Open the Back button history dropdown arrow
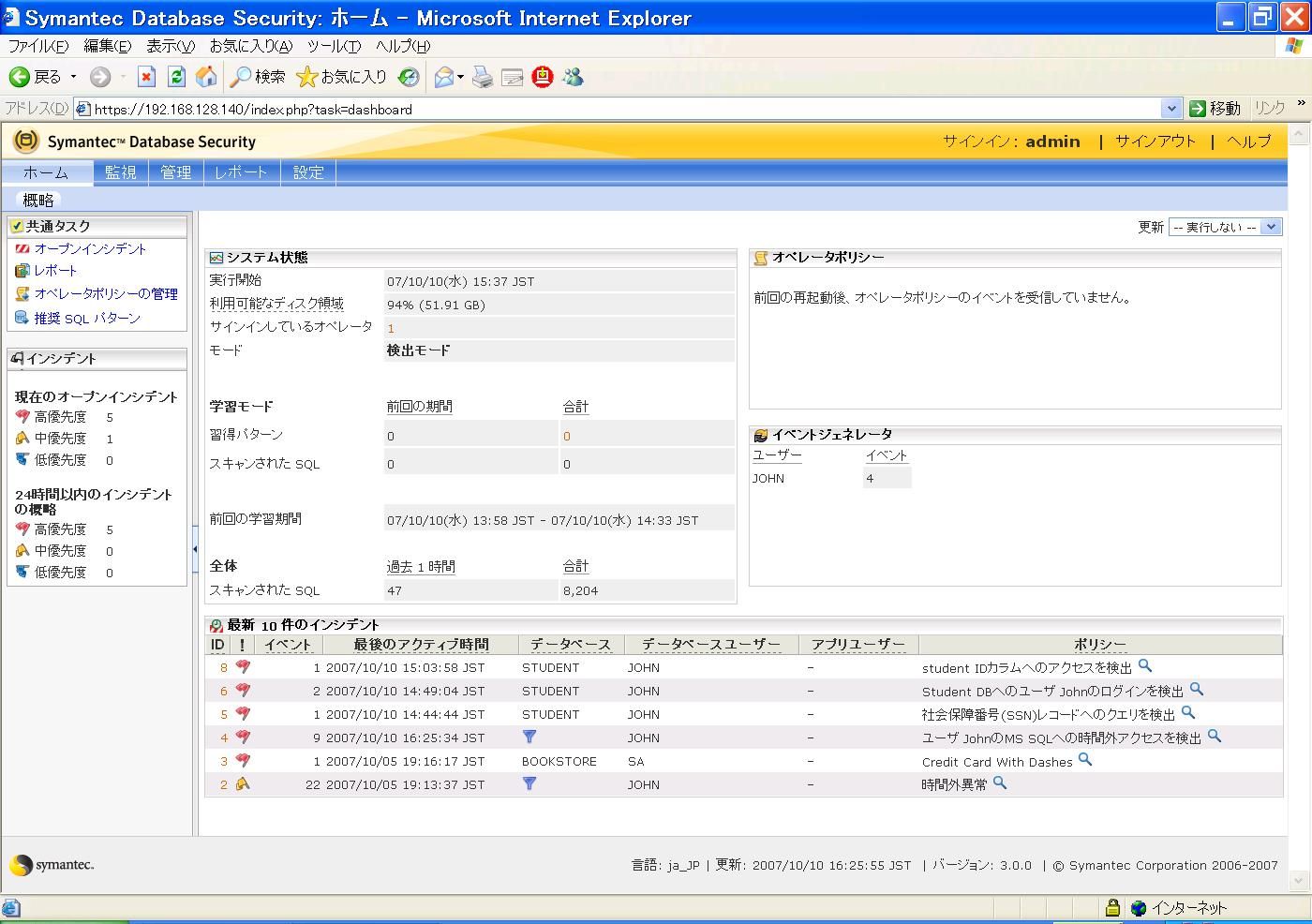 coord(74,77)
